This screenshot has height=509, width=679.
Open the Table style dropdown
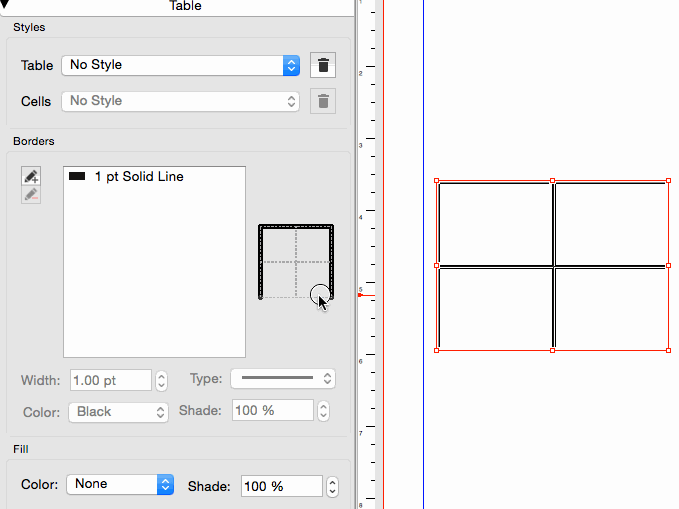180,65
